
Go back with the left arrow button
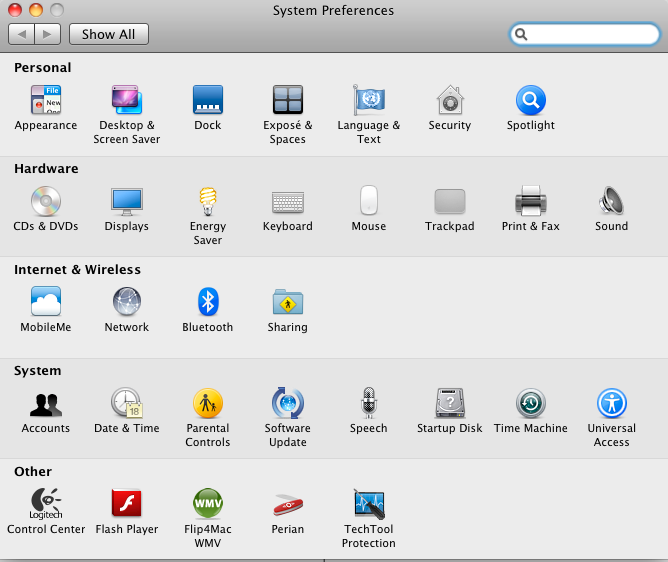point(22,34)
